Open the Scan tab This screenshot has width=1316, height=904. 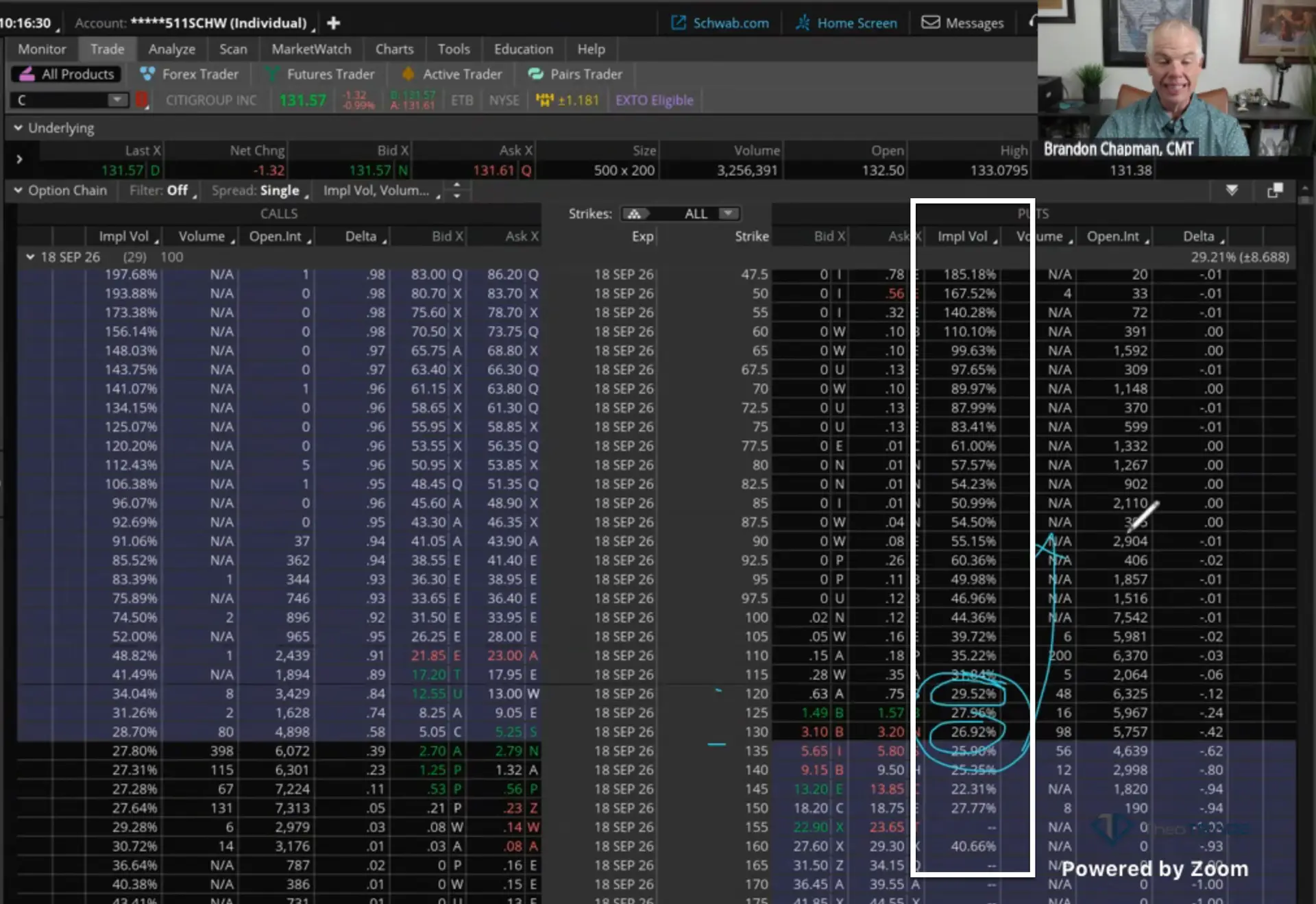point(233,49)
